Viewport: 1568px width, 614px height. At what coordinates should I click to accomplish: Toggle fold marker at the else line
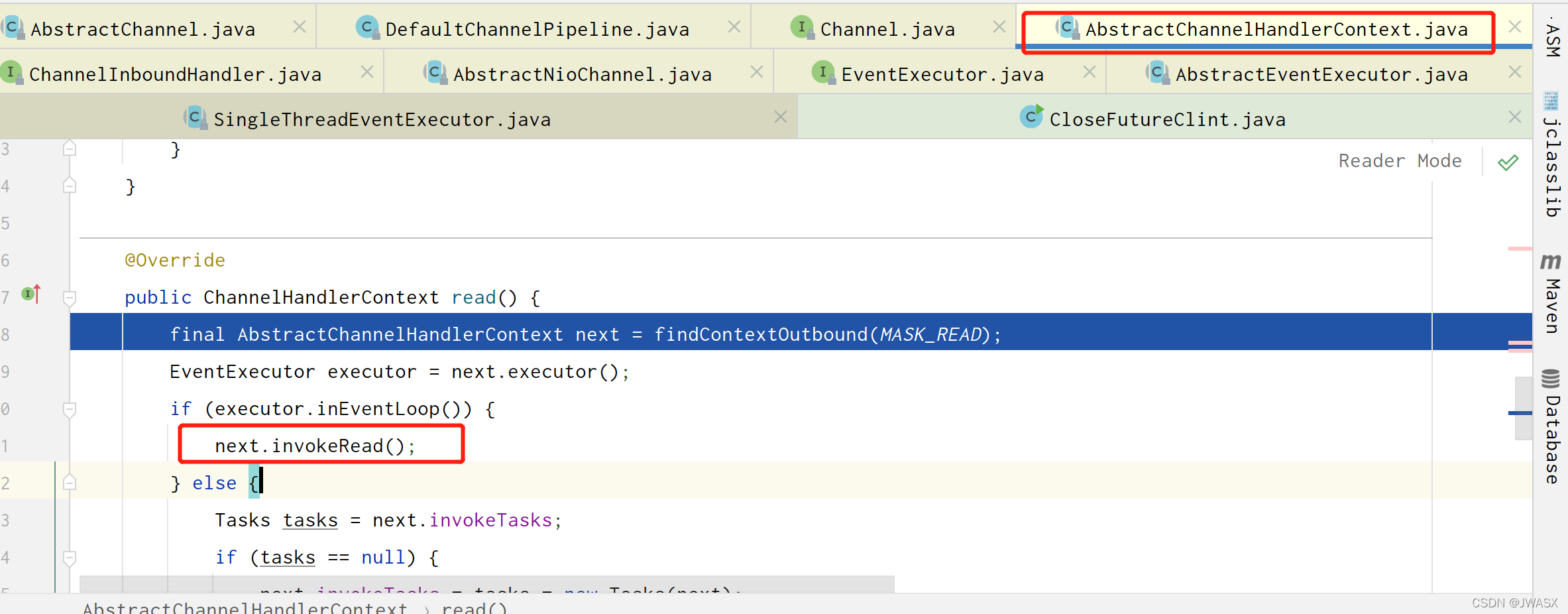[70, 483]
